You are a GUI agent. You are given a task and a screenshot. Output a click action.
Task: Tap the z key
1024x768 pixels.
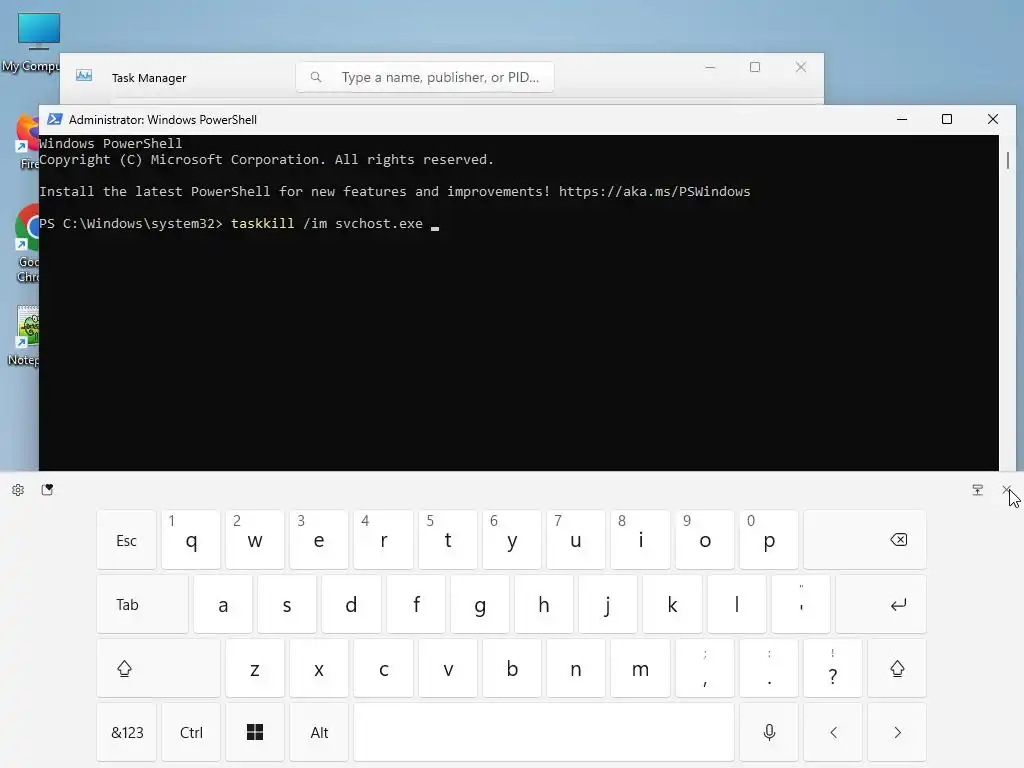[x=255, y=668]
